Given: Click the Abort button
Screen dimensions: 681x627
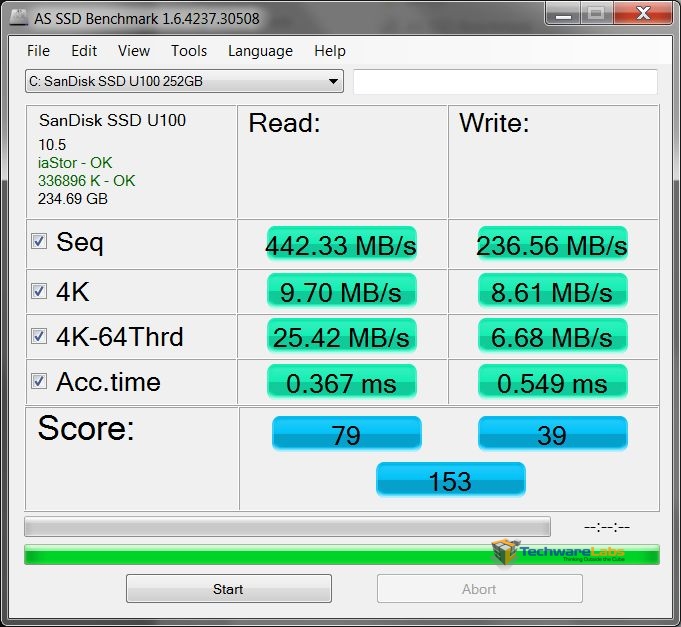Looking at the screenshot, I should (x=479, y=589).
